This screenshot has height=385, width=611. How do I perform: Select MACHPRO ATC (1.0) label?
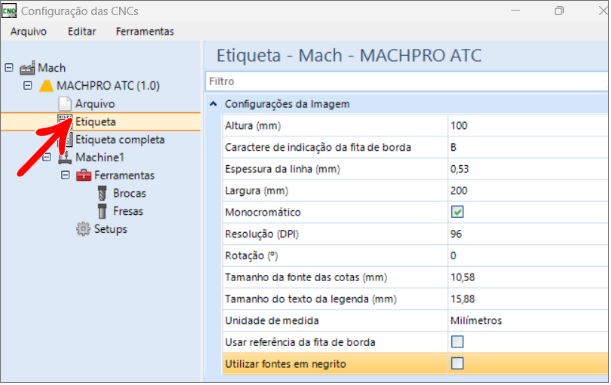(x=108, y=86)
